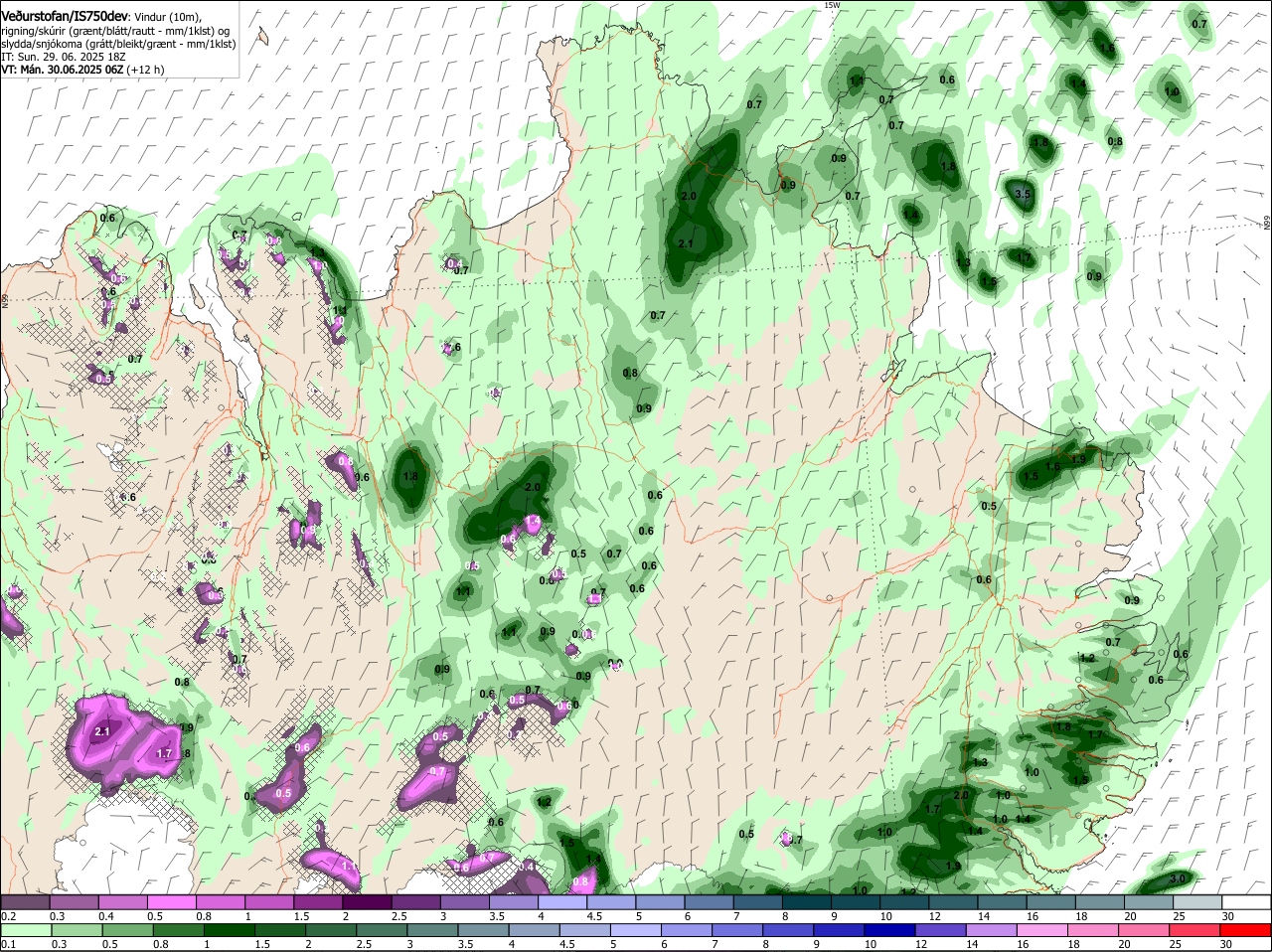The height and width of the screenshot is (952, 1272).
Task: Click the initialization time "IT: Sun. 29. 06. 2025 18Z"
Action: pos(64,57)
